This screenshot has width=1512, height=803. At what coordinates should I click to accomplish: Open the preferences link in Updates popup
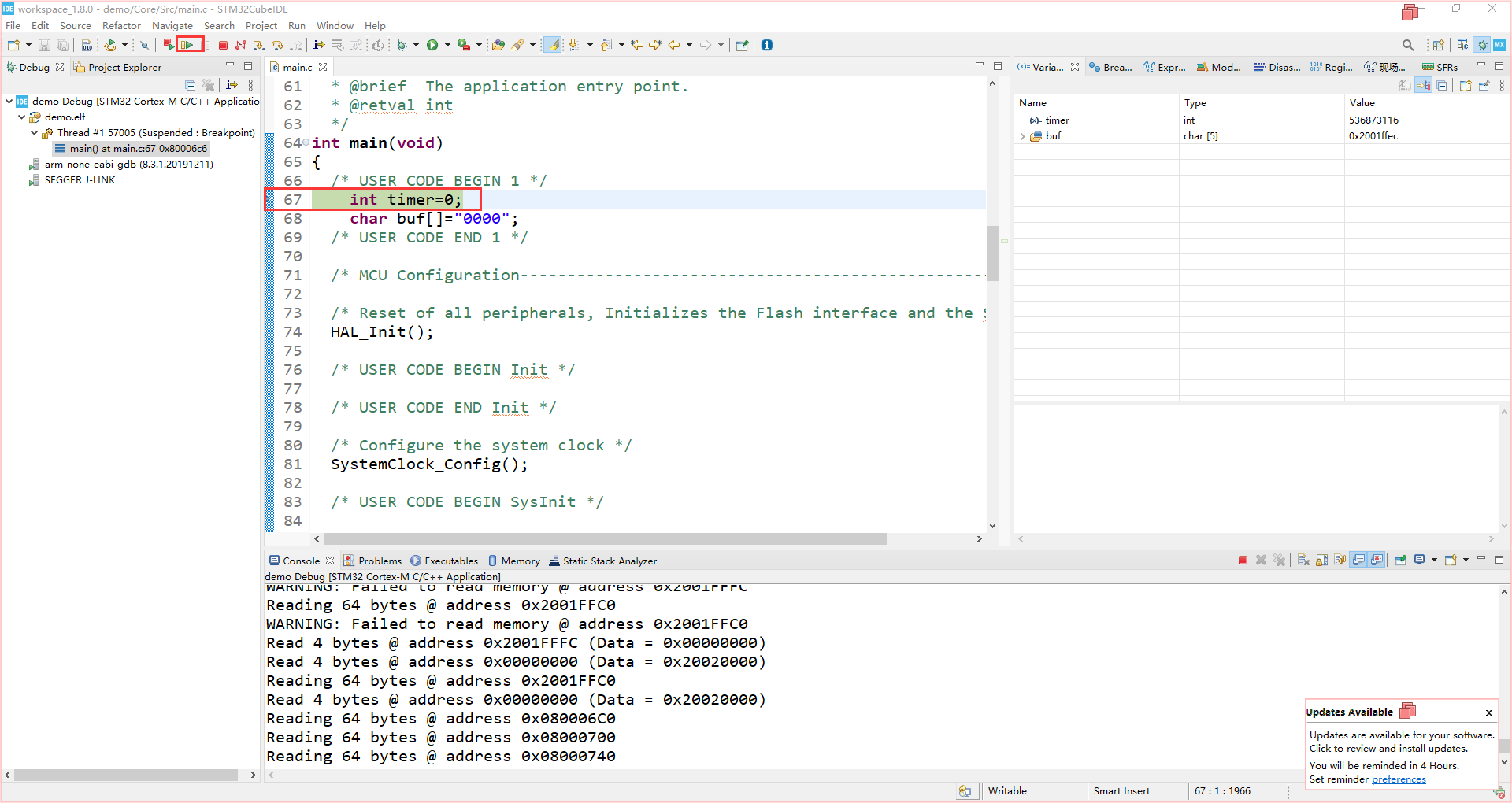click(1399, 779)
